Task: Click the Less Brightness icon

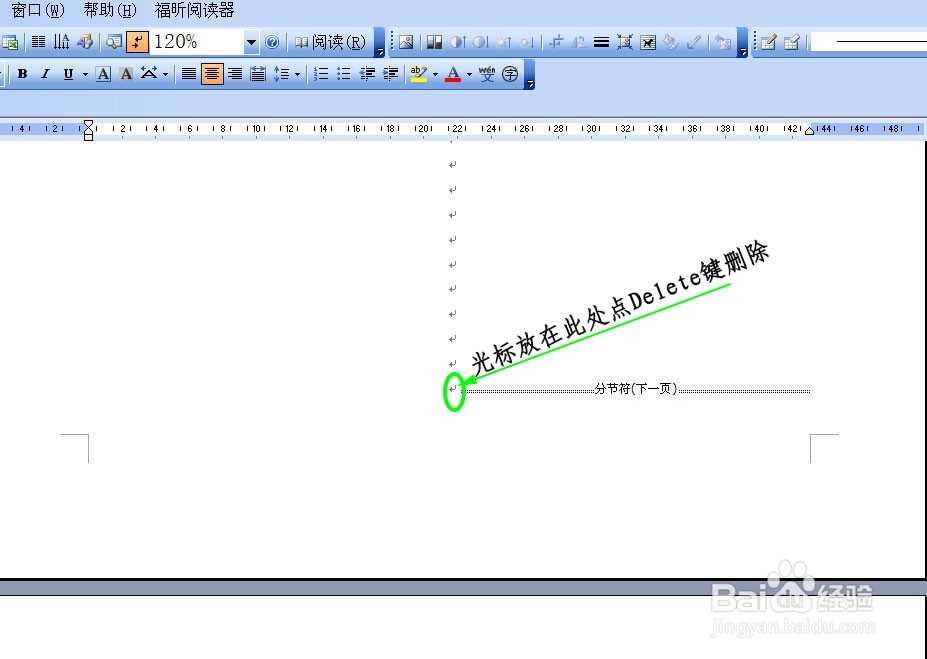Action: click(527, 42)
